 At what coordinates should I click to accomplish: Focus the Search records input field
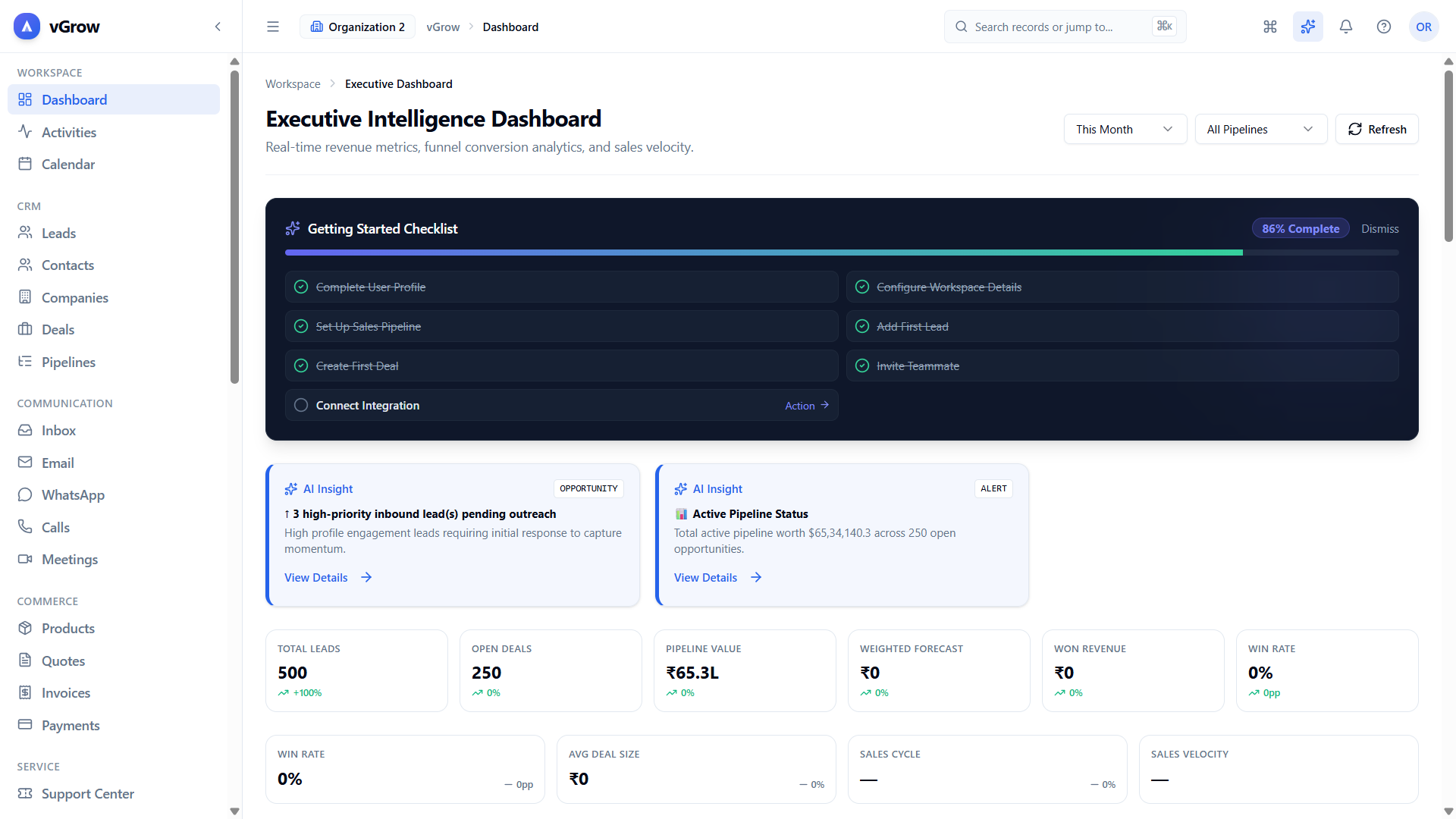click(1065, 27)
